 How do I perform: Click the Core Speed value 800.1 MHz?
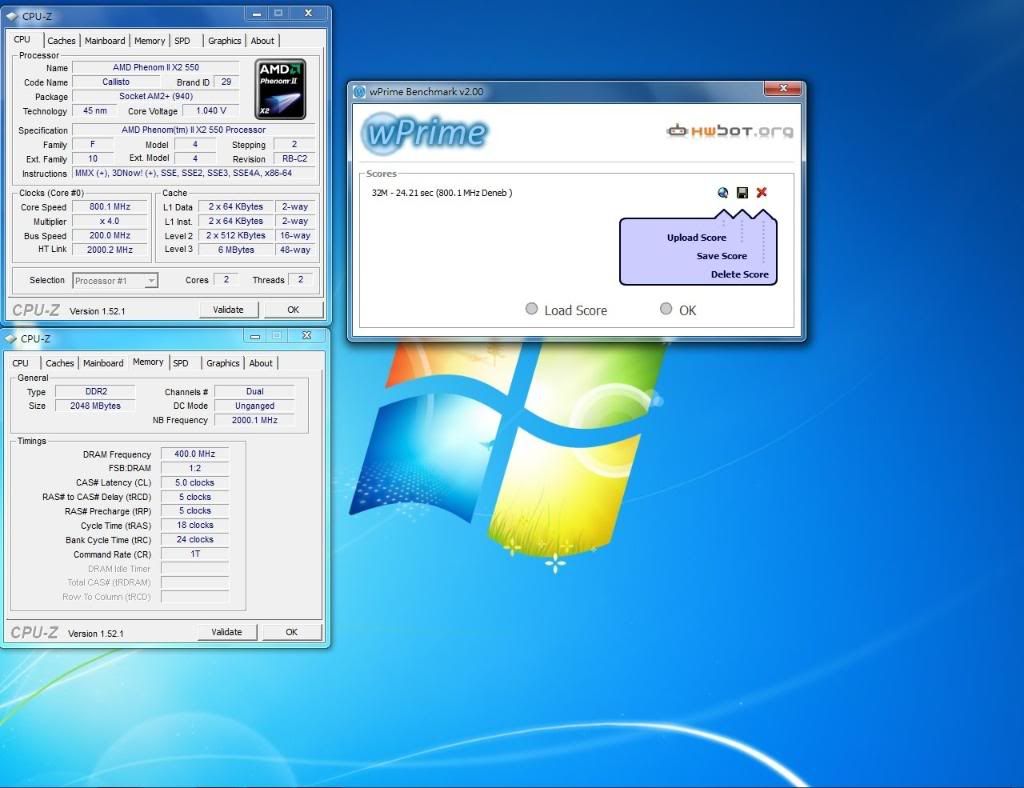pyautogui.click(x=110, y=207)
